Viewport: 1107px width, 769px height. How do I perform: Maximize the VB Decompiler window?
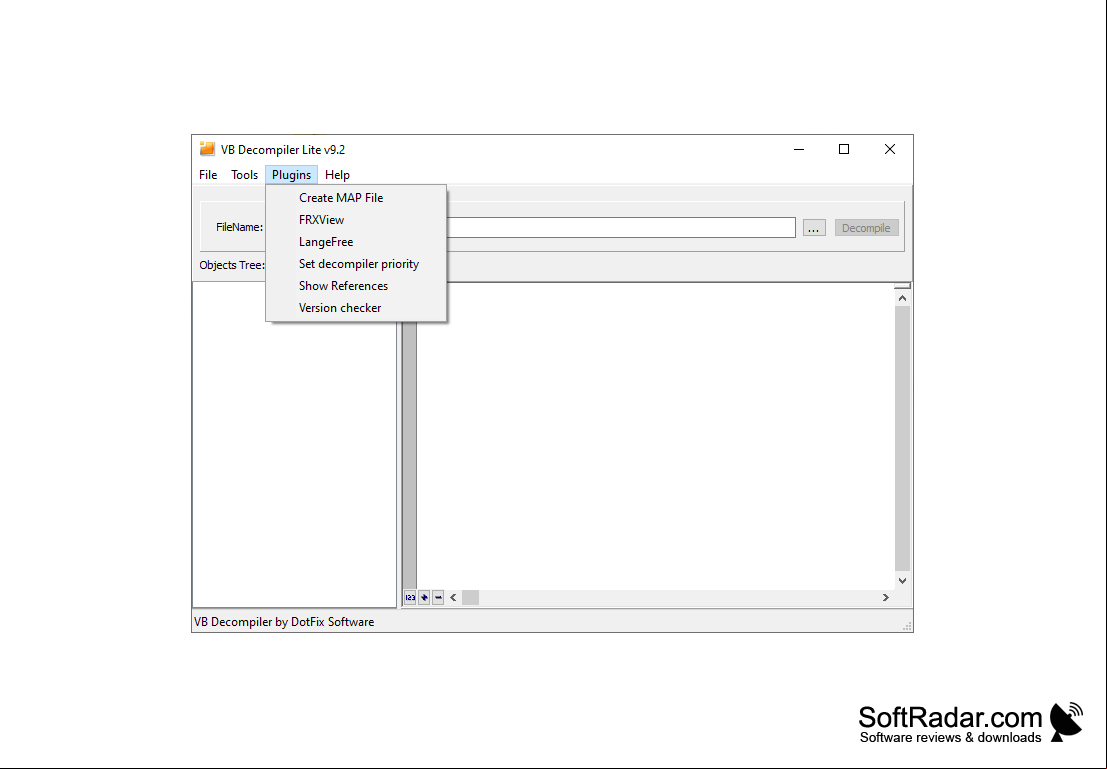(844, 149)
